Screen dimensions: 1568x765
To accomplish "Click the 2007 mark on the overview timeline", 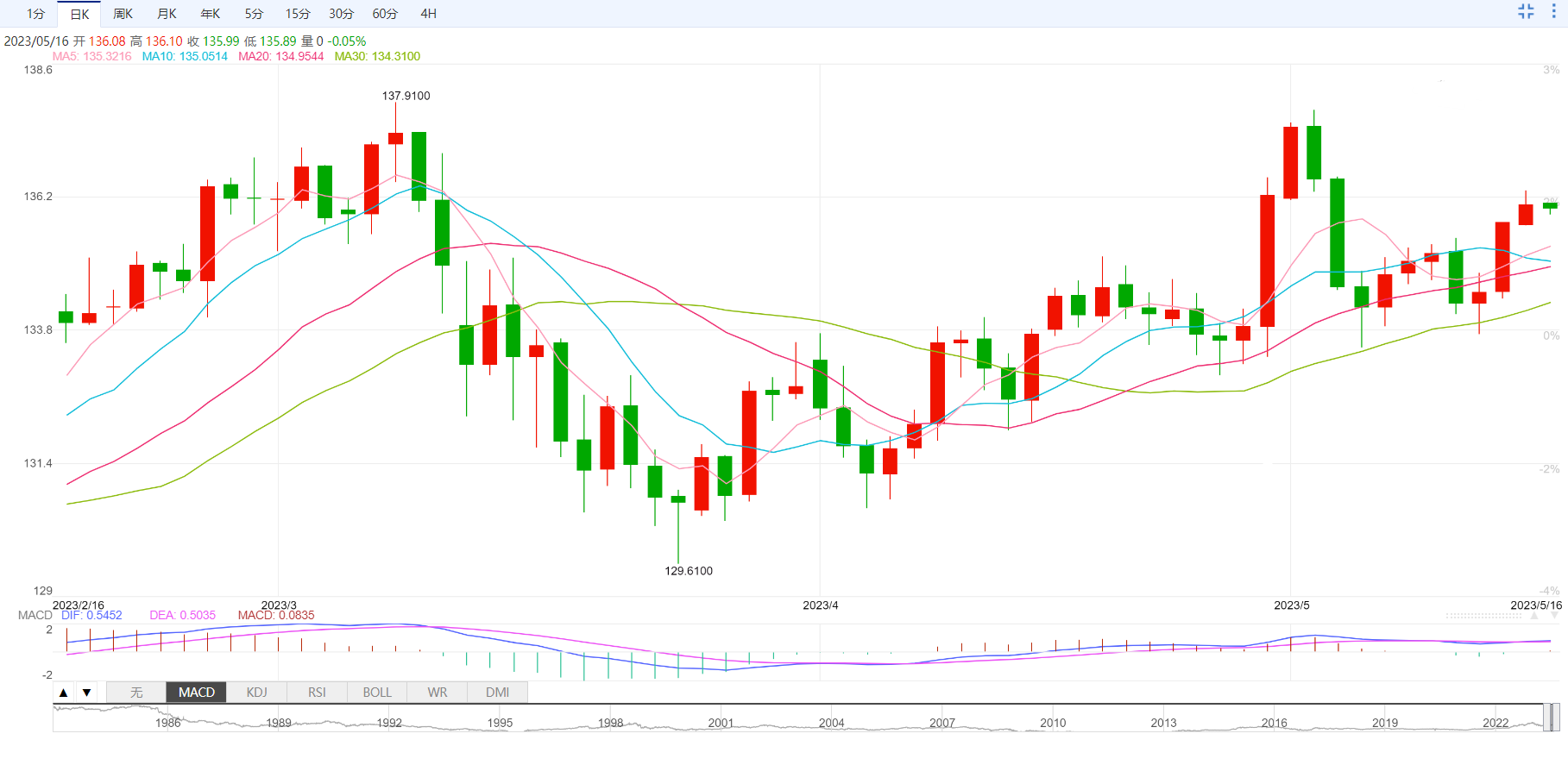I will click(942, 723).
